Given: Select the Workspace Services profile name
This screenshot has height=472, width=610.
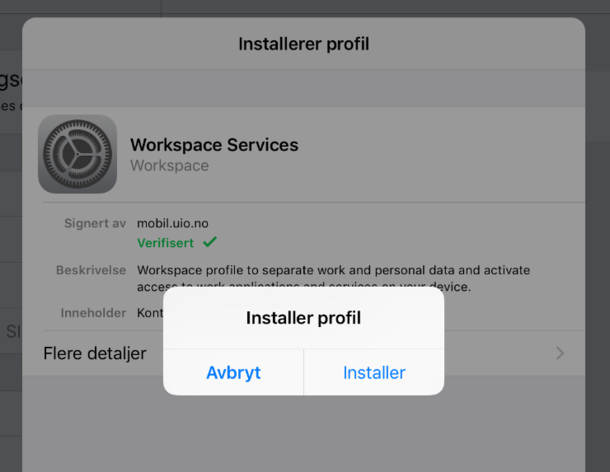Looking at the screenshot, I should pyautogui.click(x=214, y=144).
